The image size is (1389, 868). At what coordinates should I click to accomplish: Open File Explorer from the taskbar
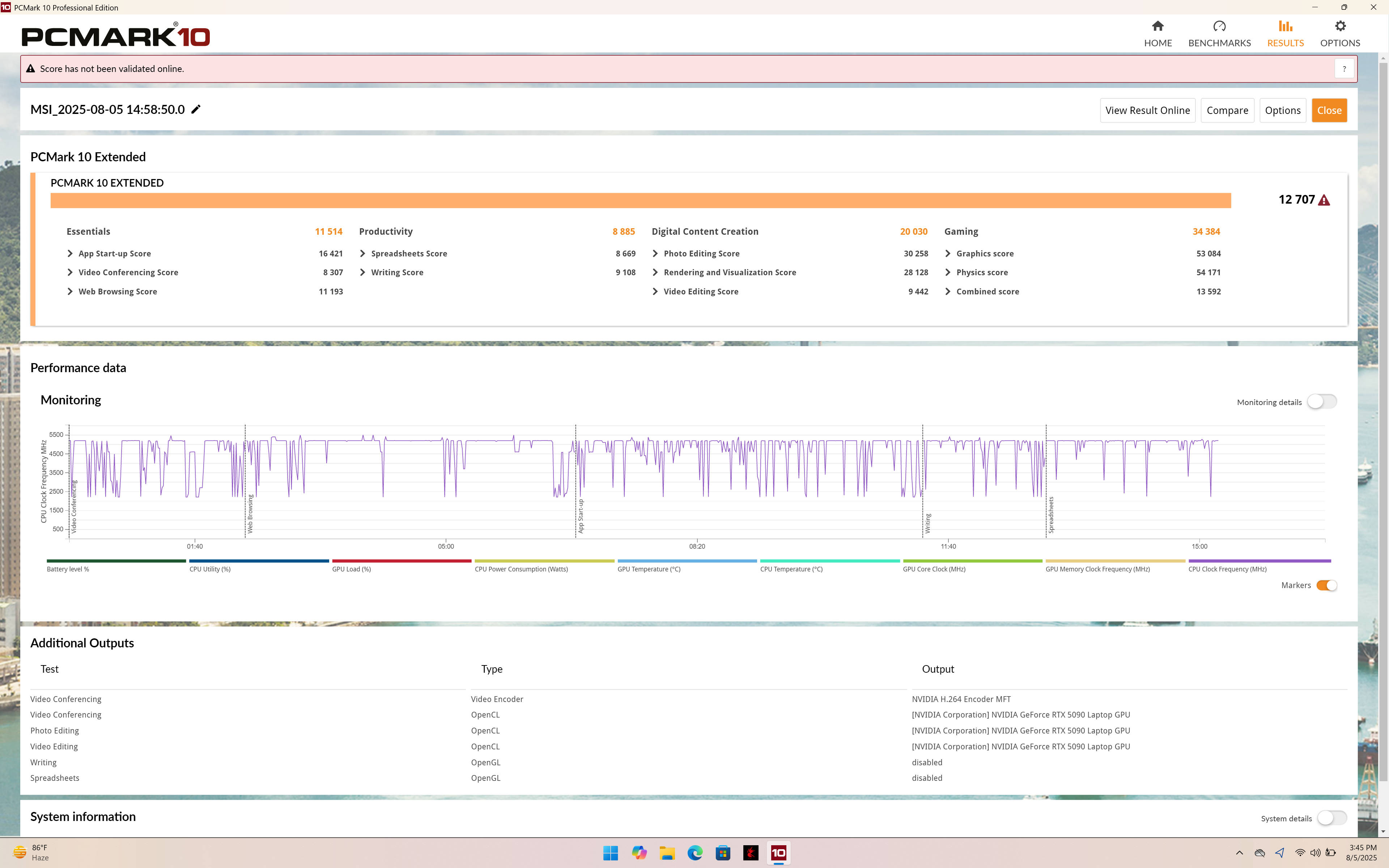[666, 853]
